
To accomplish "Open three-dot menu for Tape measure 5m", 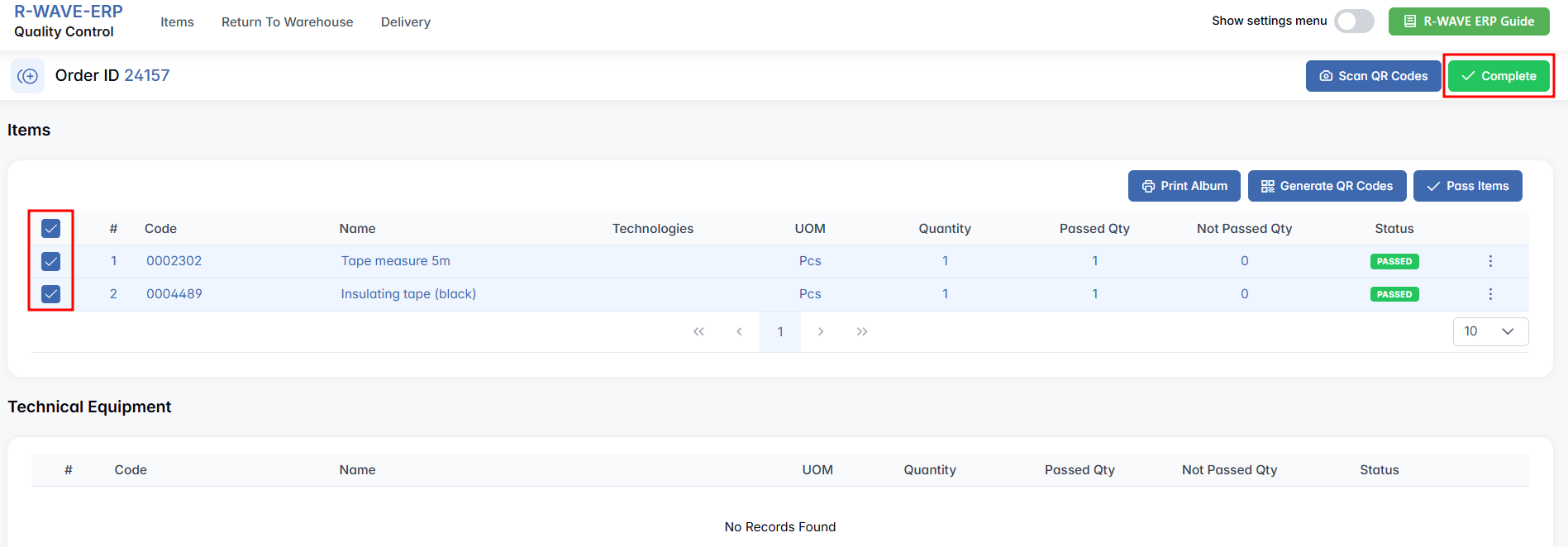I will coord(1490,261).
